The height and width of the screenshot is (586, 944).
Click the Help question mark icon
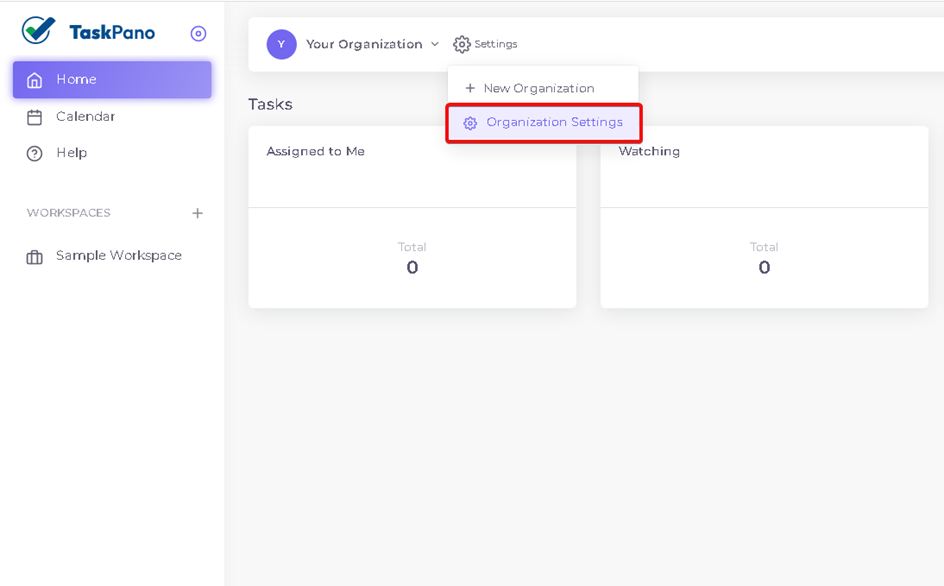pos(34,154)
